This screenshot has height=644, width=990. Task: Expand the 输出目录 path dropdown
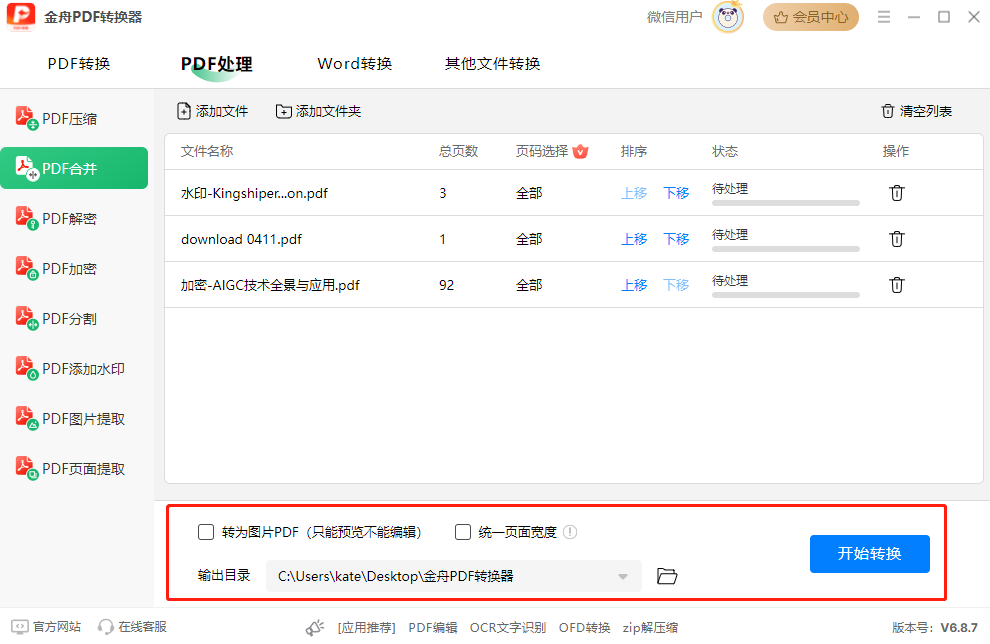point(623,576)
